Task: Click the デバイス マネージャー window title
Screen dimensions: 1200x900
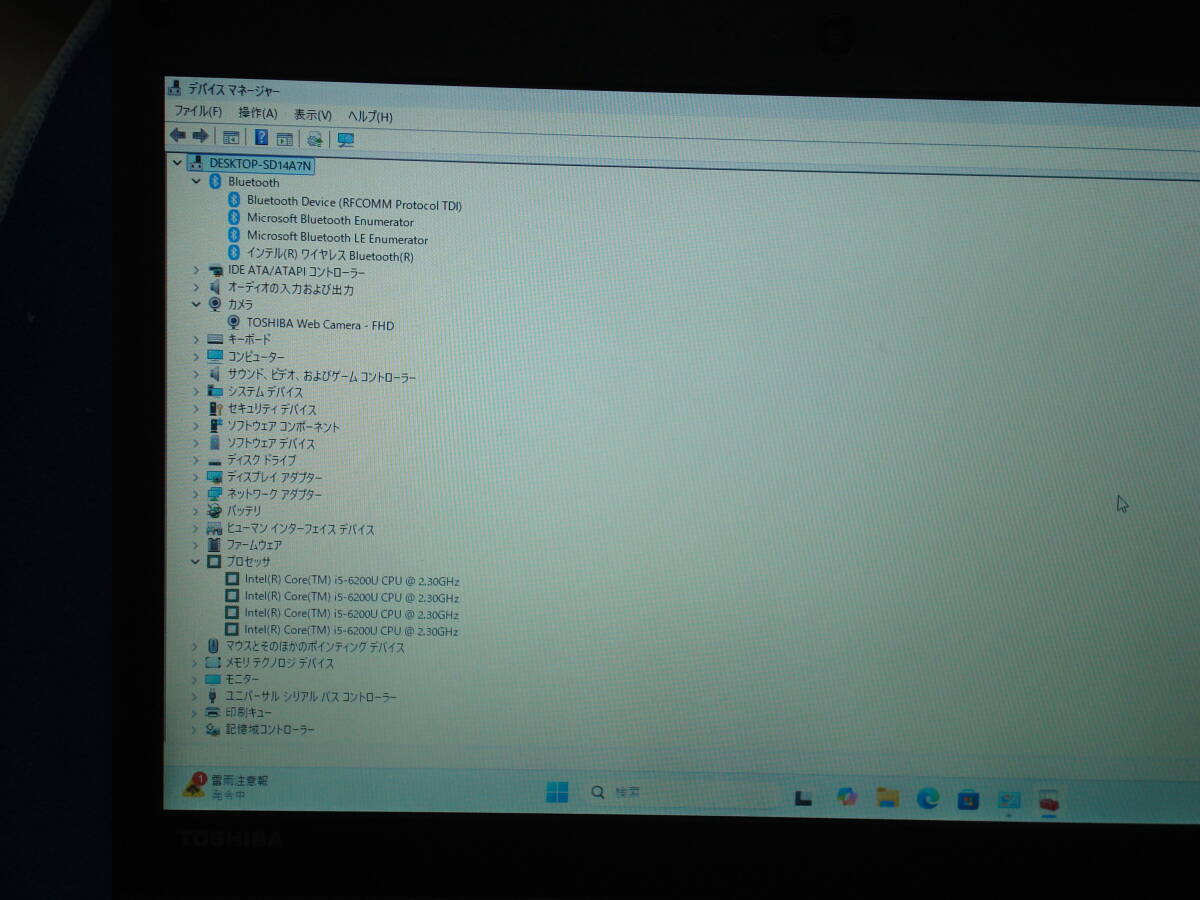Action: tap(234, 90)
